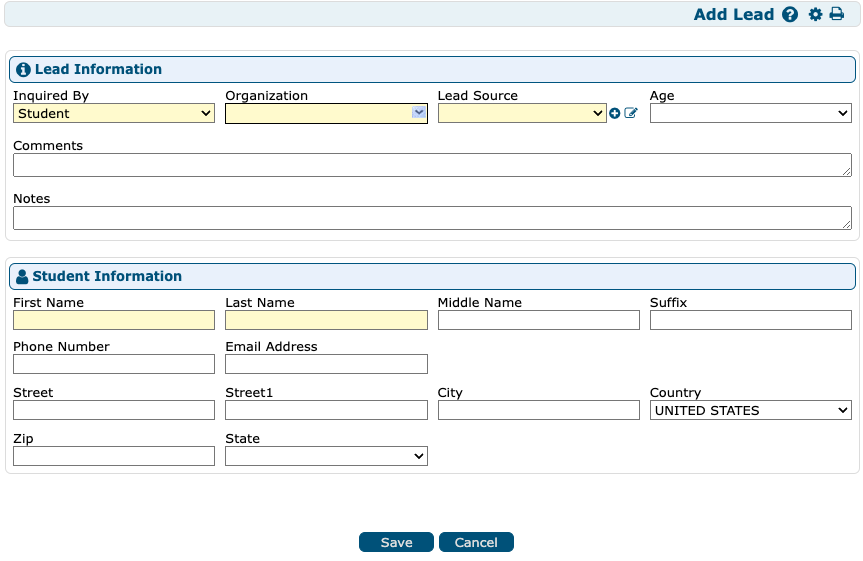Click the Zip code field
This screenshot has width=863, height=561.
[114, 456]
